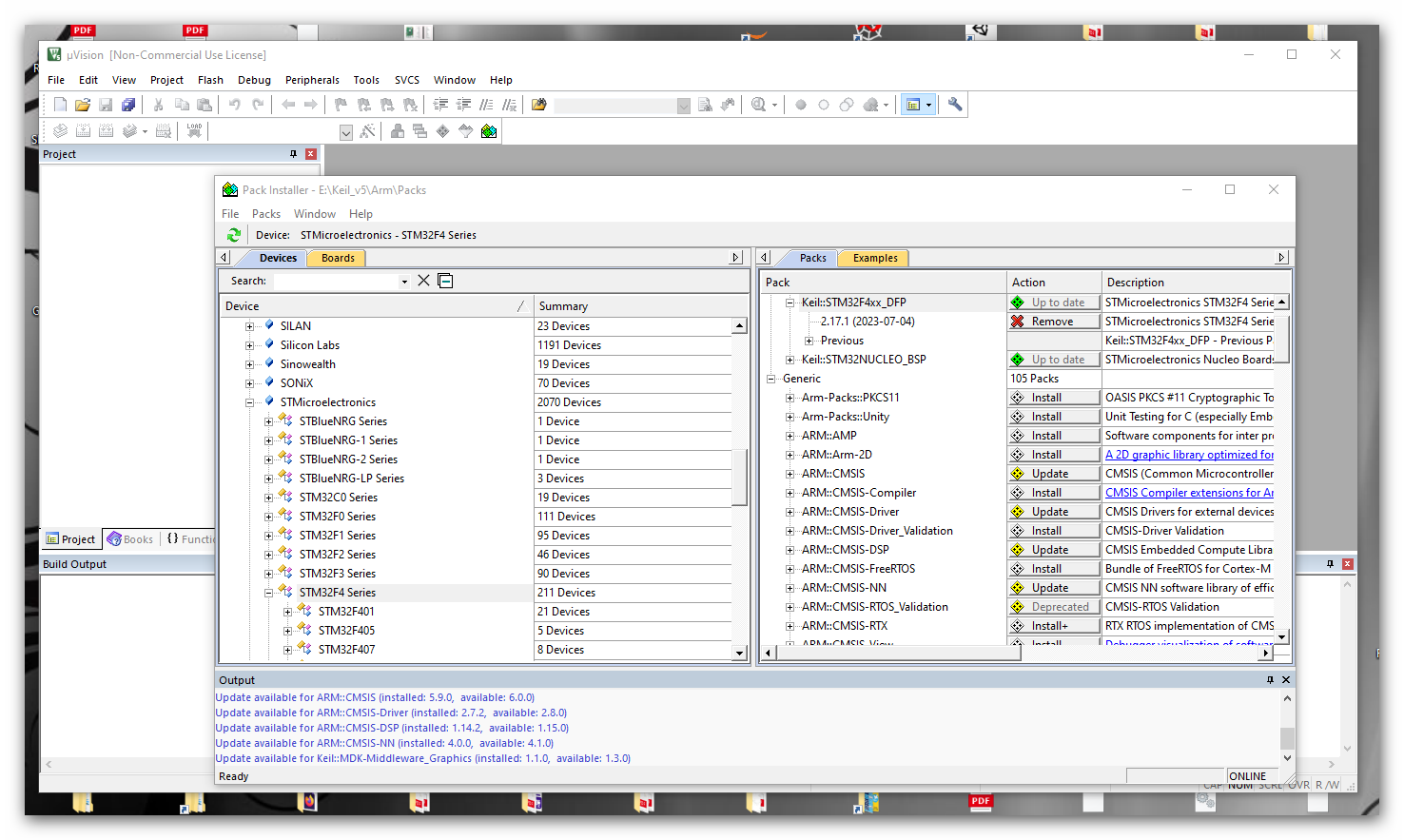Click the Undo arrow icon
Image resolution: width=1404 pixels, height=840 pixels.
[x=235, y=105]
